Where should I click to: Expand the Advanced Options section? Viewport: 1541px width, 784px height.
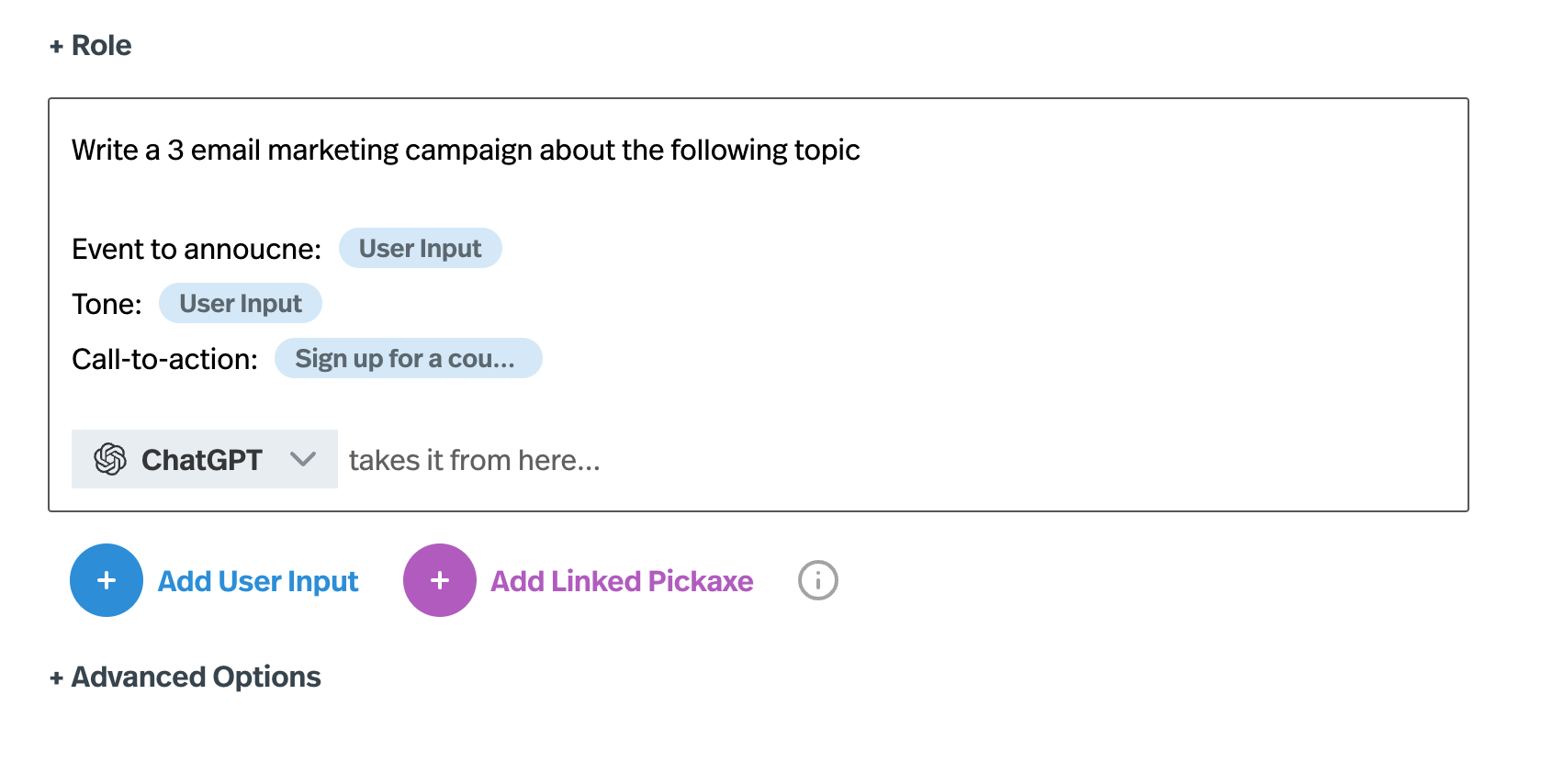click(x=196, y=677)
